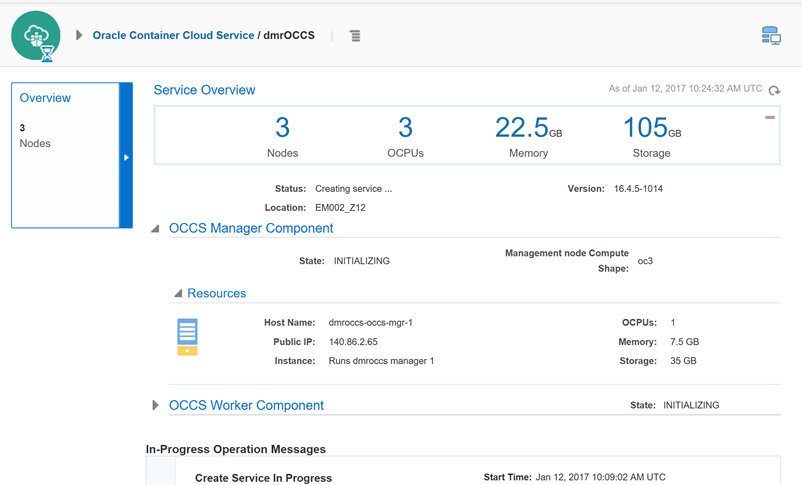Click the Create Service In Progress message
802x485 pixels.
coord(263,478)
